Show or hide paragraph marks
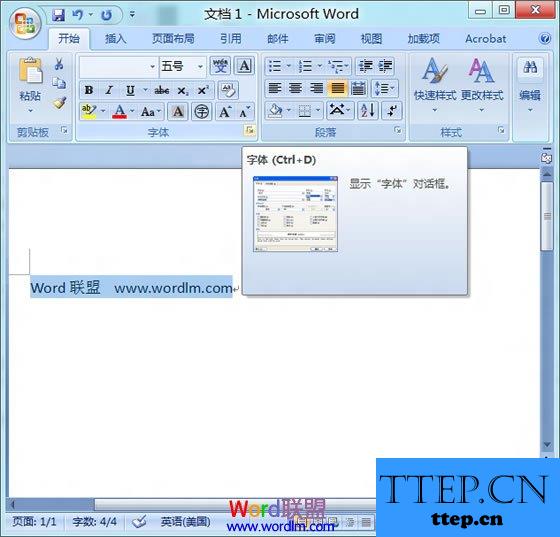Image resolution: width=560 pixels, height=537 pixels. coord(392,110)
